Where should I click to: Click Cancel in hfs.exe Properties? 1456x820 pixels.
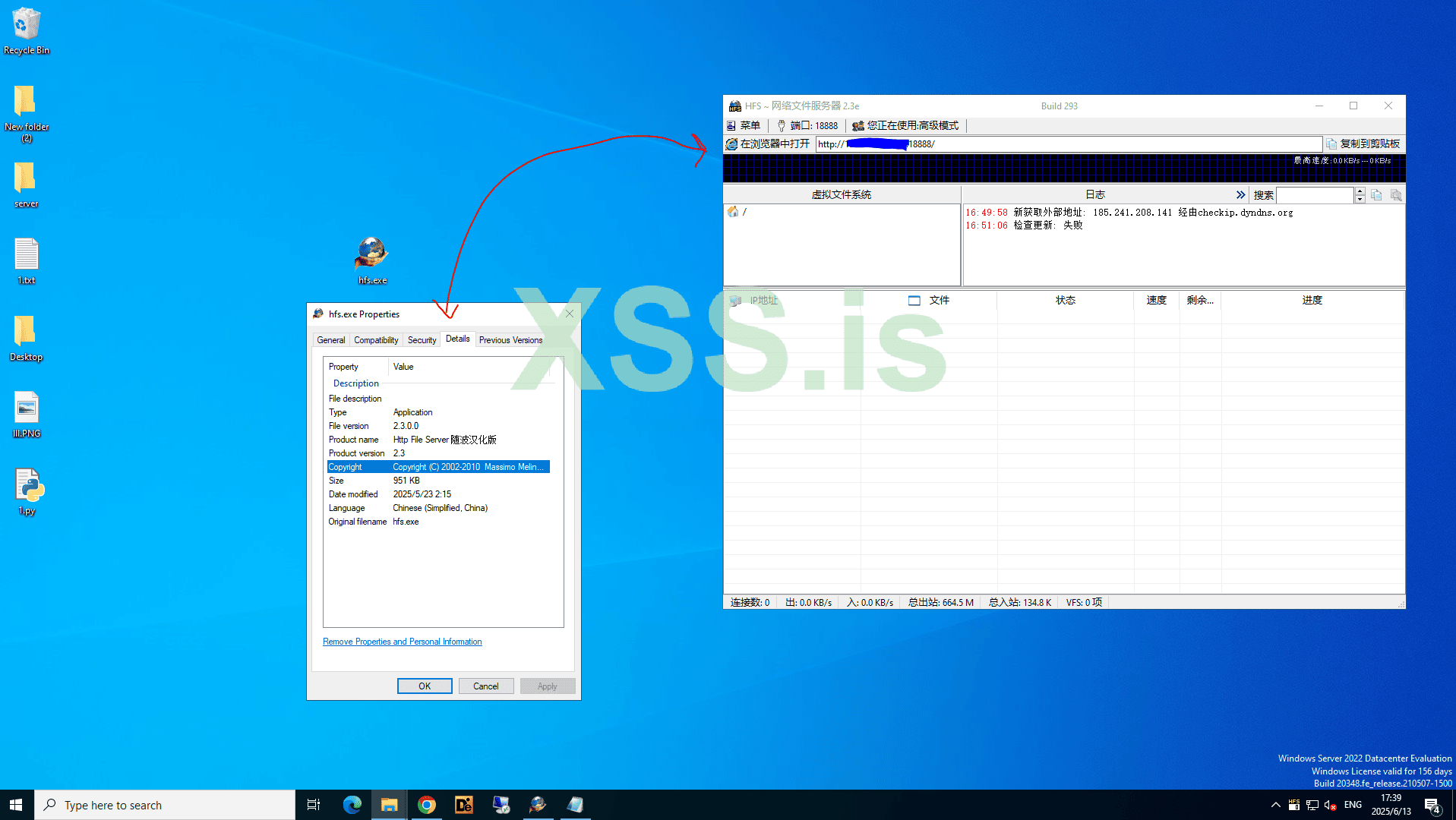(486, 686)
